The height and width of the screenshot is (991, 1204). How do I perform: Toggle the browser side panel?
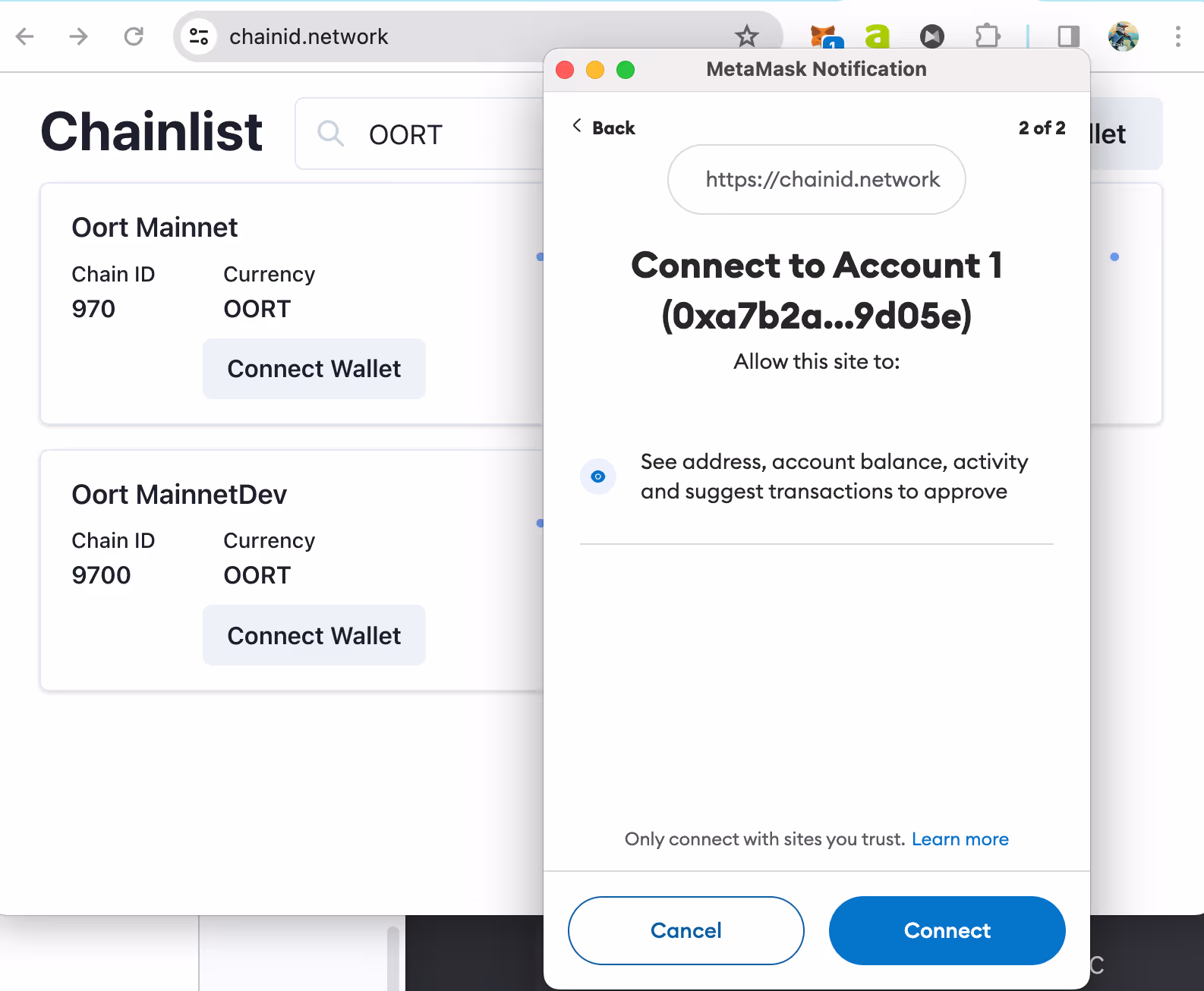tap(1069, 36)
